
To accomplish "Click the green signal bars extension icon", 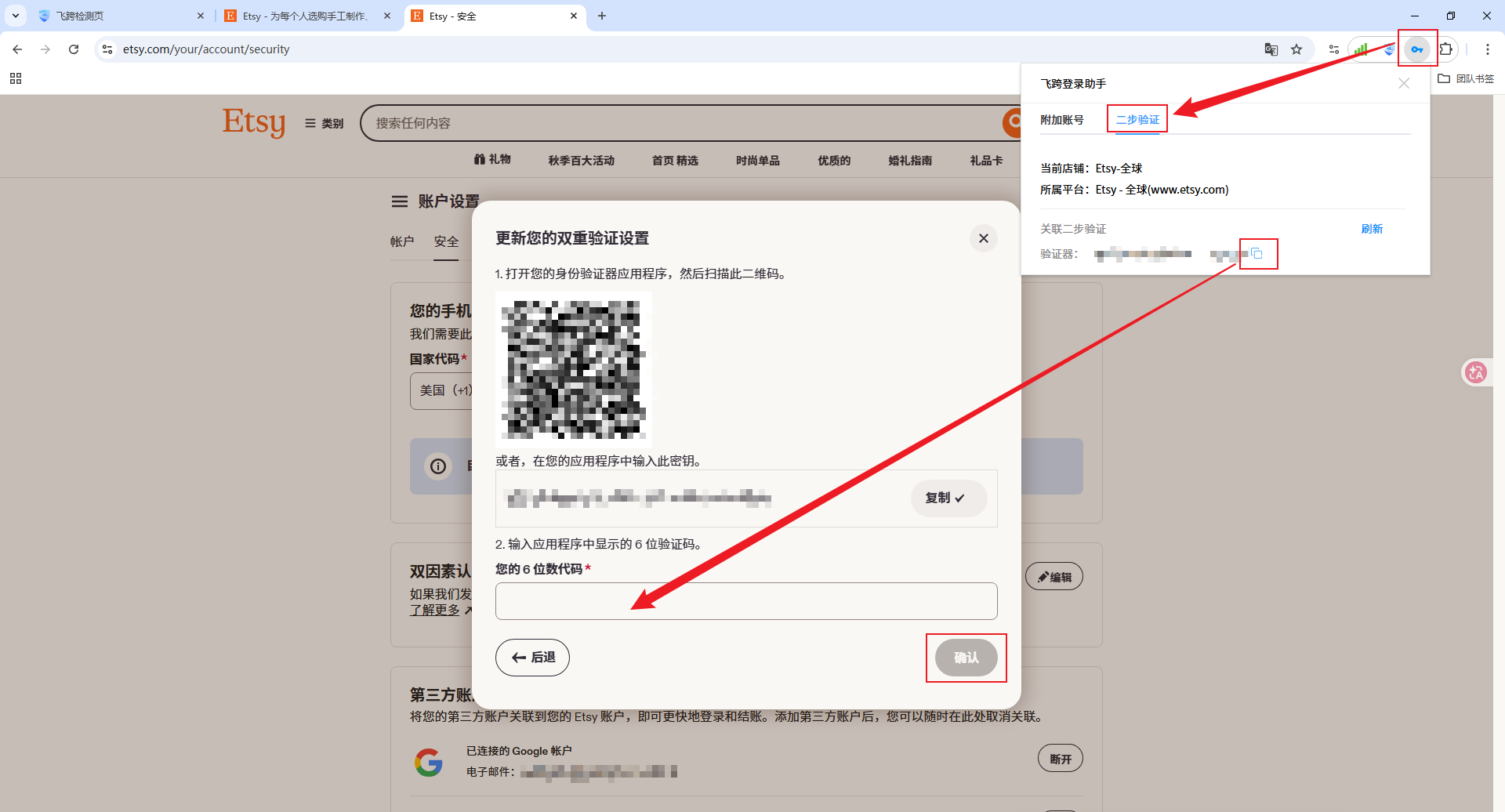I will point(1361,49).
